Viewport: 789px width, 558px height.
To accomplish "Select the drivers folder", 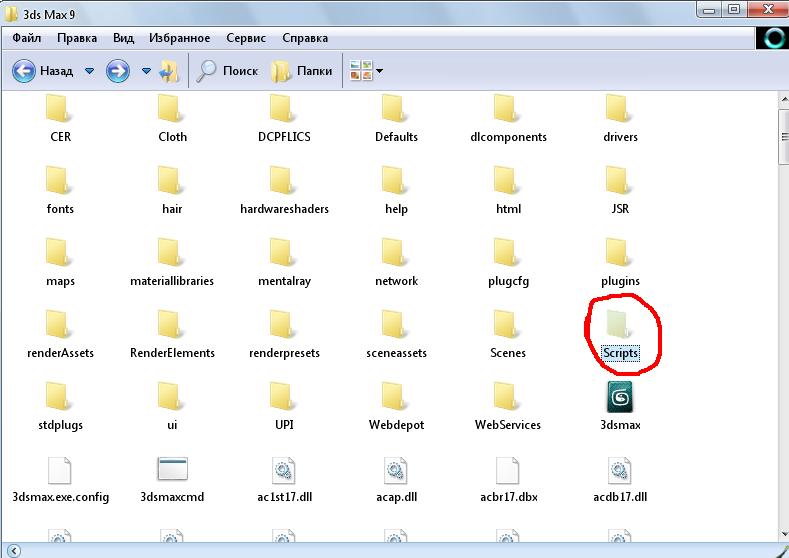I will pyautogui.click(x=620, y=119).
